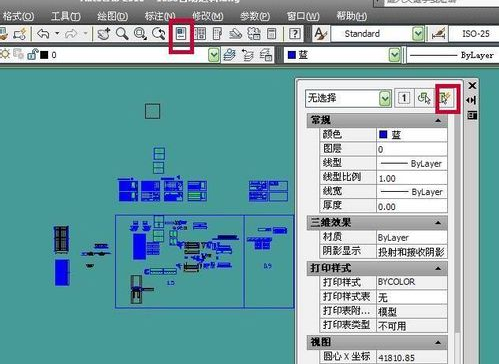Click the Select Objects button in properties
The height and width of the screenshot is (364, 499).
pos(424,98)
